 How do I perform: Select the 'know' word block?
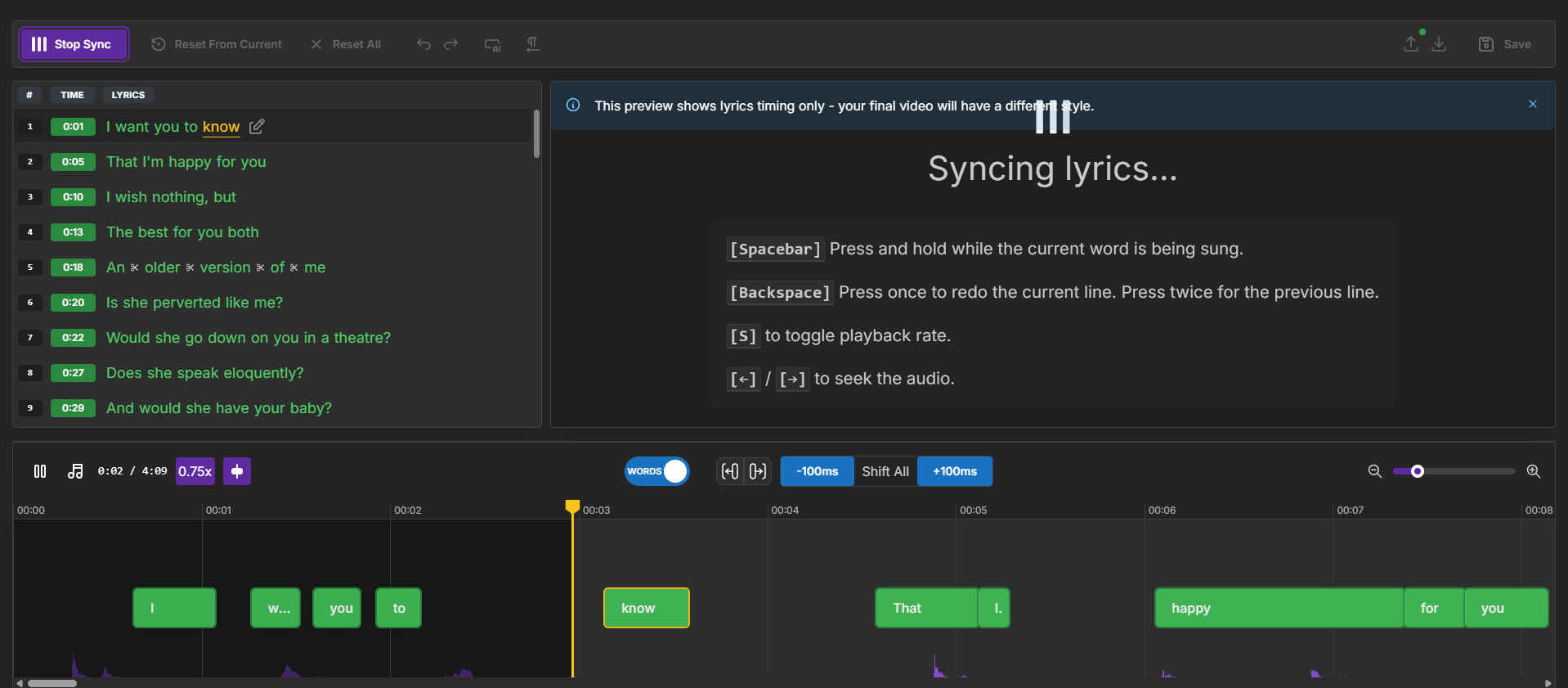[x=647, y=608]
